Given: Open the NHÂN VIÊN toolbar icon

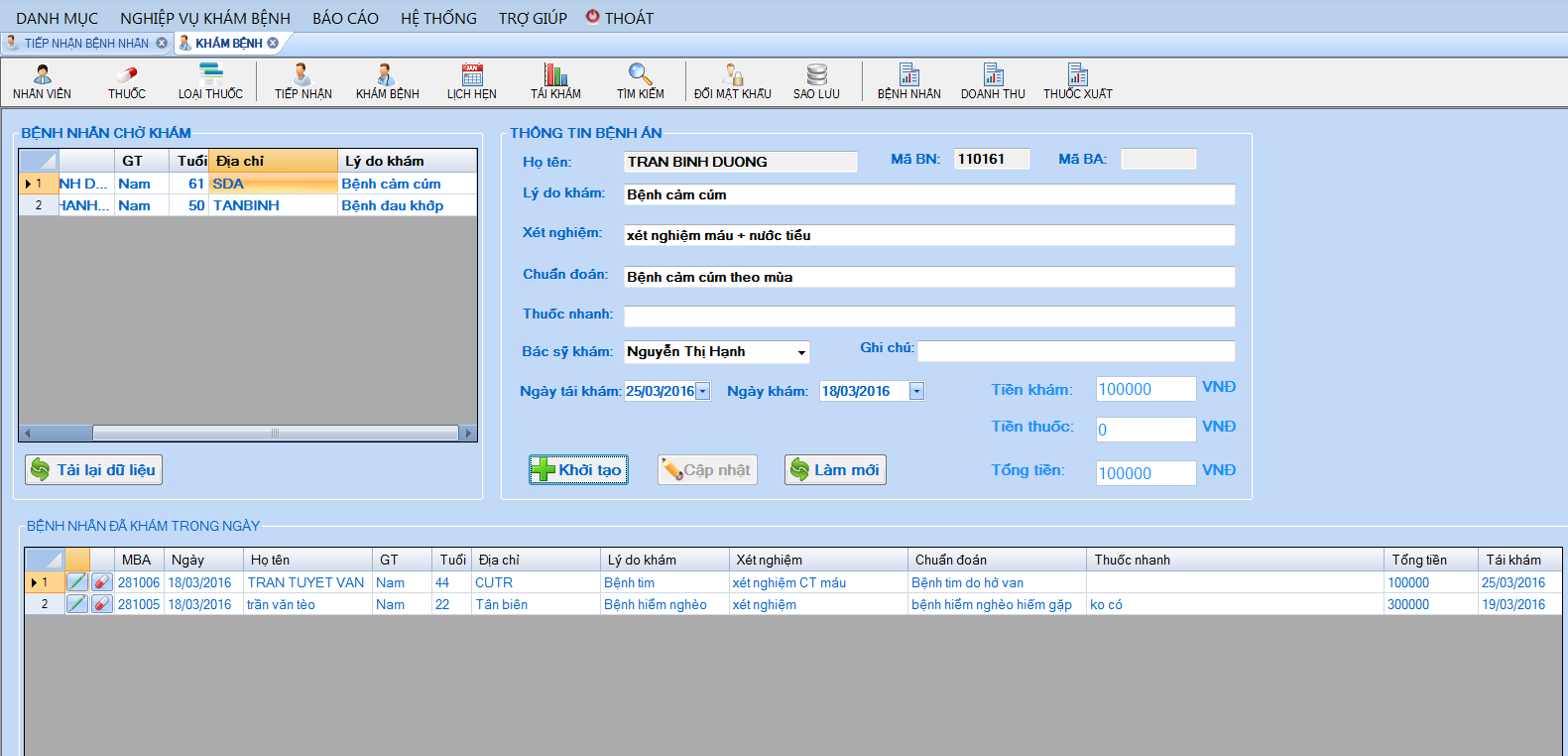Looking at the screenshot, I should [x=42, y=81].
